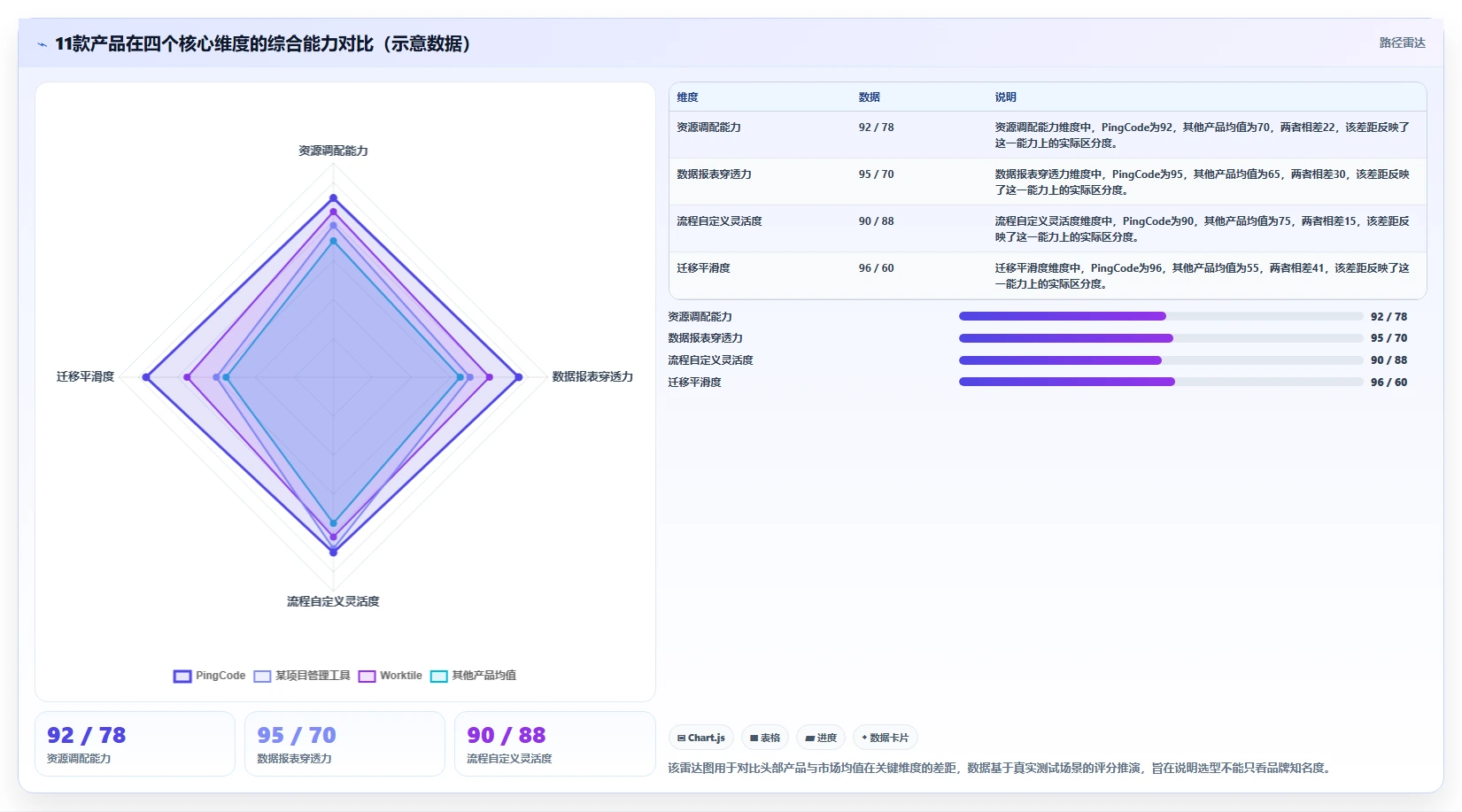Toggle the 其他产品均值 legend series
This screenshot has width=1462, height=812.
tap(473, 676)
